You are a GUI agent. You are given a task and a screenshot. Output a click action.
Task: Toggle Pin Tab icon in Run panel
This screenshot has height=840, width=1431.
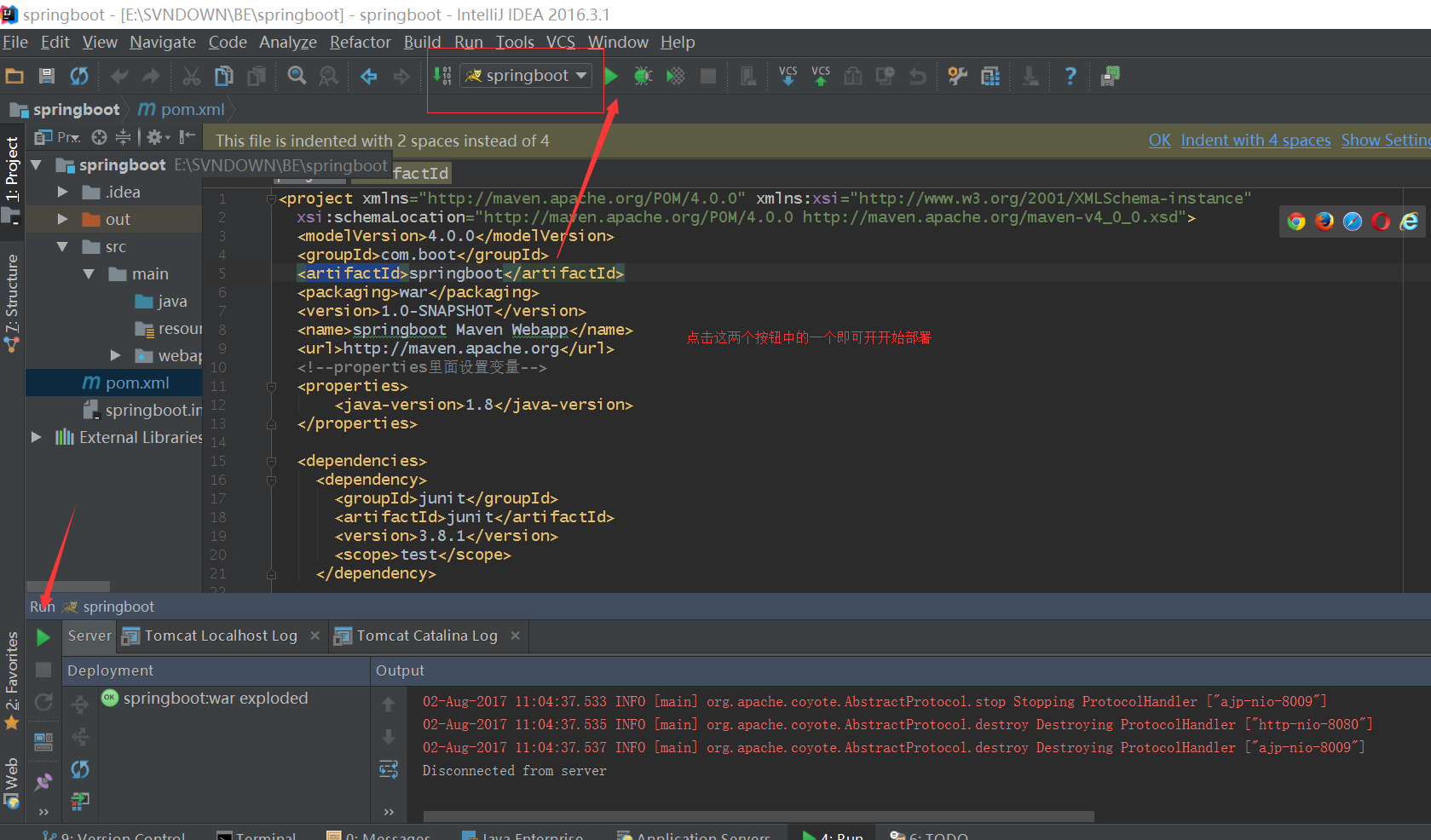point(43,780)
